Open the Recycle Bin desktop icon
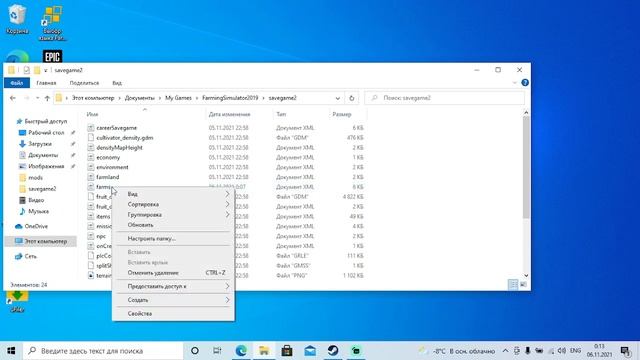The height and width of the screenshot is (360, 640). point(17,18)
